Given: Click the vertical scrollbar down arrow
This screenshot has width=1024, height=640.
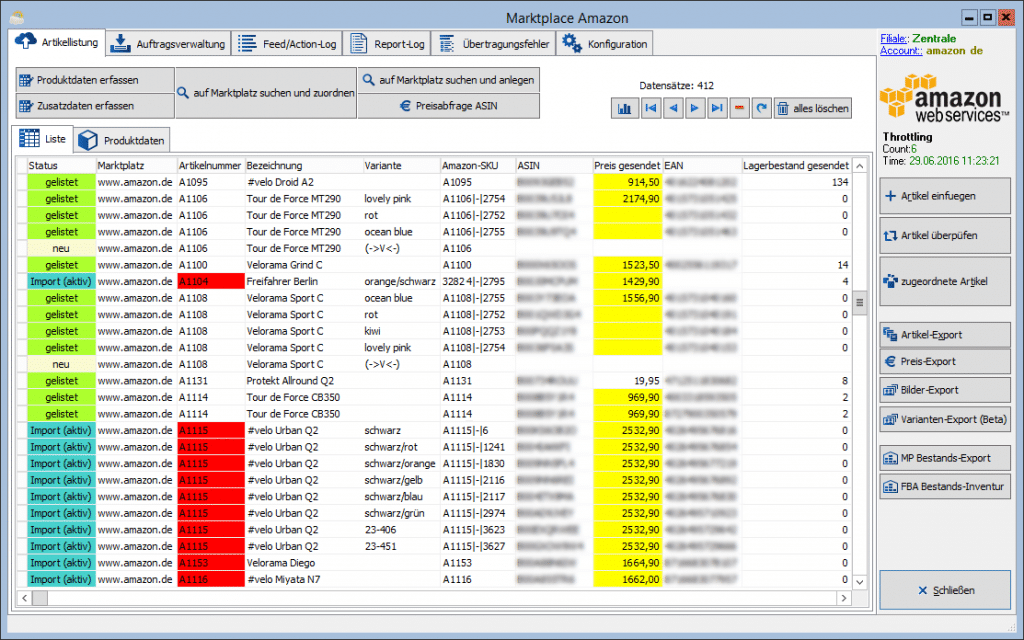Looking at the screenshot, I should [x=860, y=581].
